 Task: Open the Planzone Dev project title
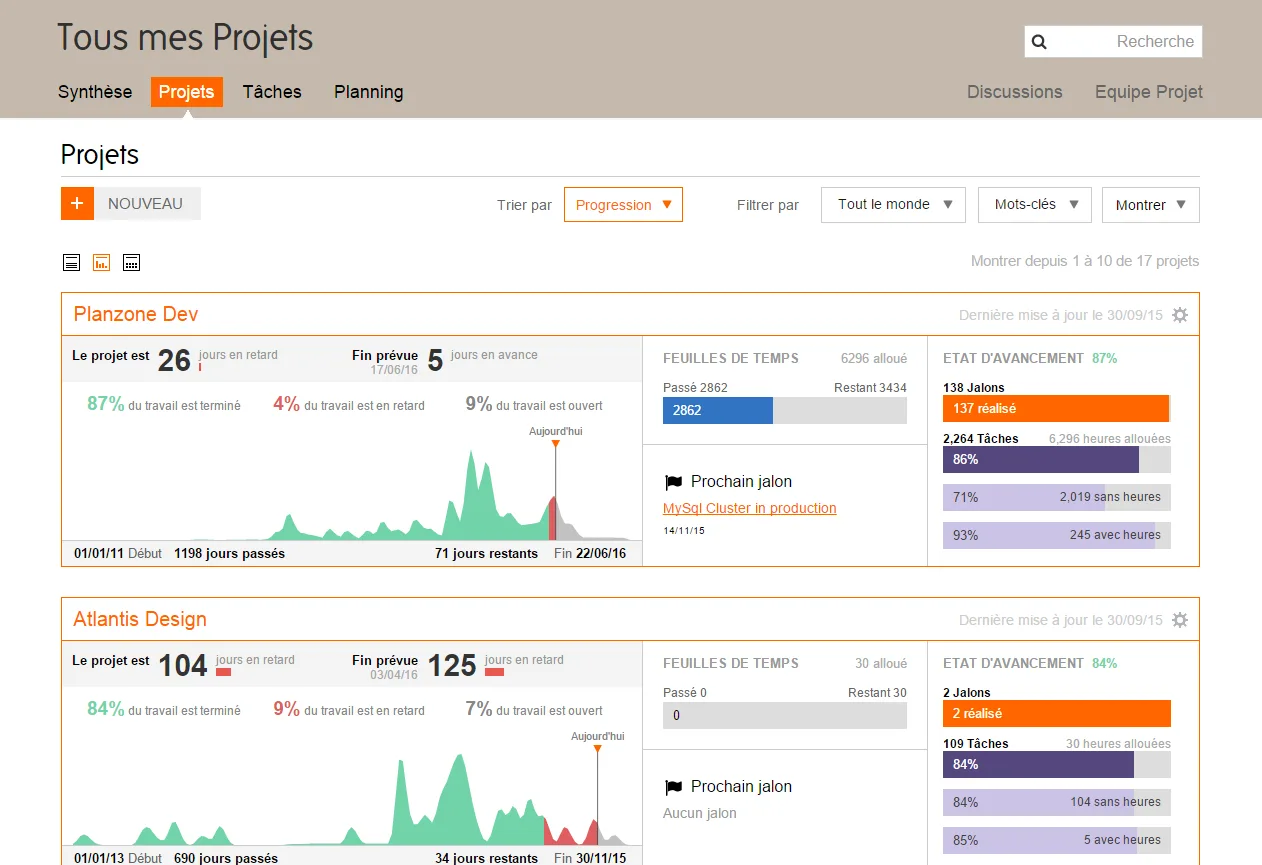[x=136, y=314]
